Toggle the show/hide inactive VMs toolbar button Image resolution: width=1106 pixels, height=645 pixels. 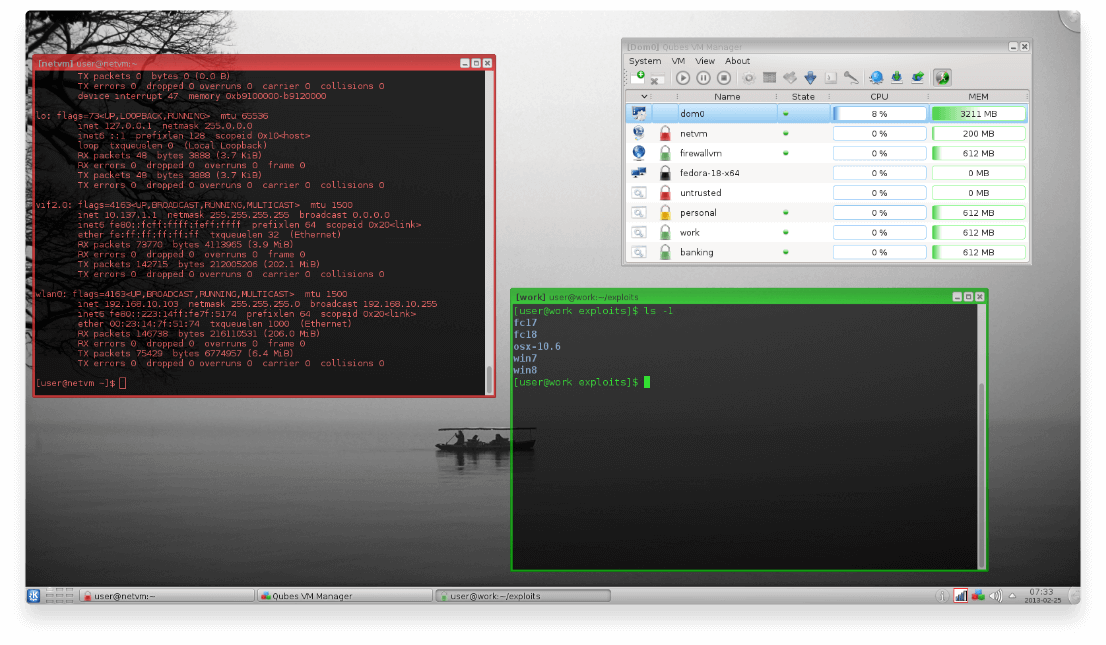(941, 78)
